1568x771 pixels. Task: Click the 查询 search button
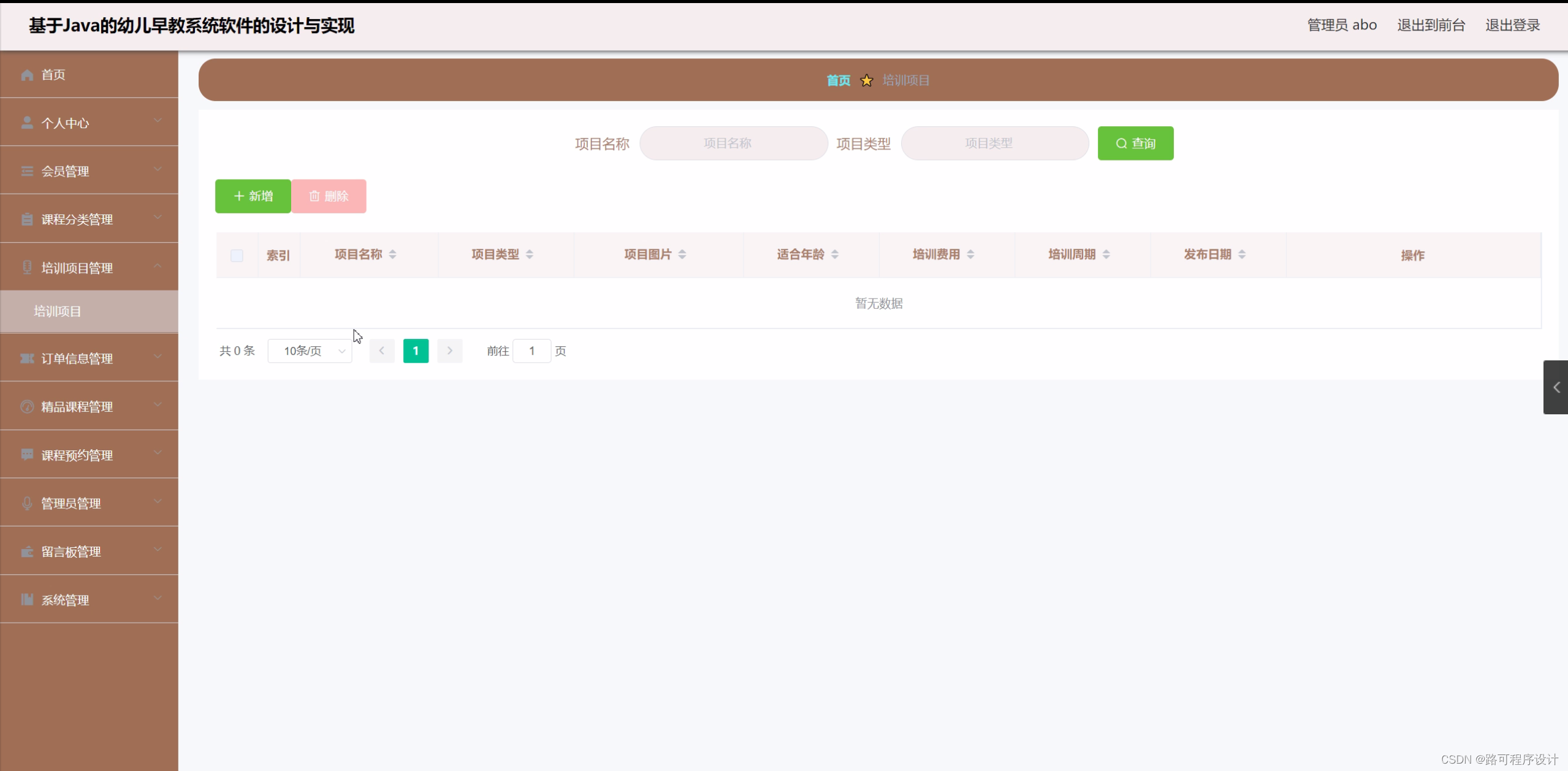click(1135, 143)
